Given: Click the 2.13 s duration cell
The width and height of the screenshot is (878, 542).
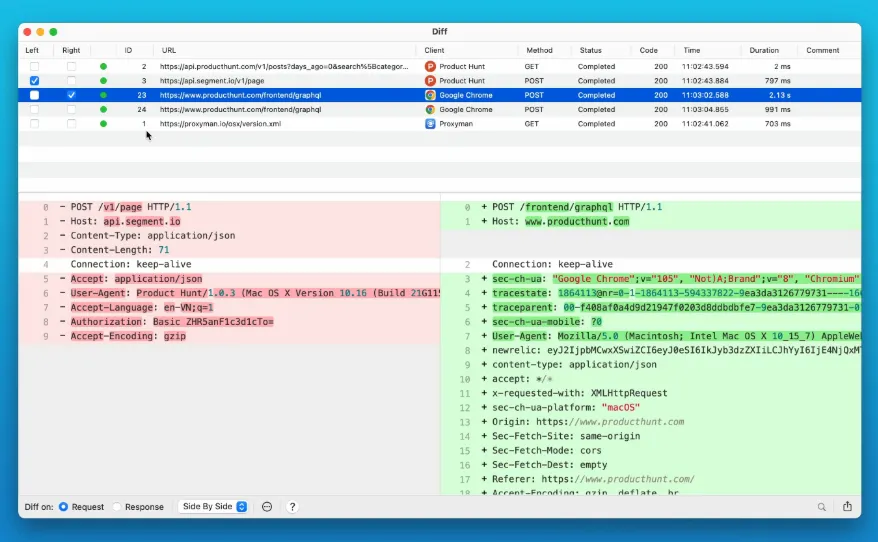Looking at the screenshot, I should point(779,95).
